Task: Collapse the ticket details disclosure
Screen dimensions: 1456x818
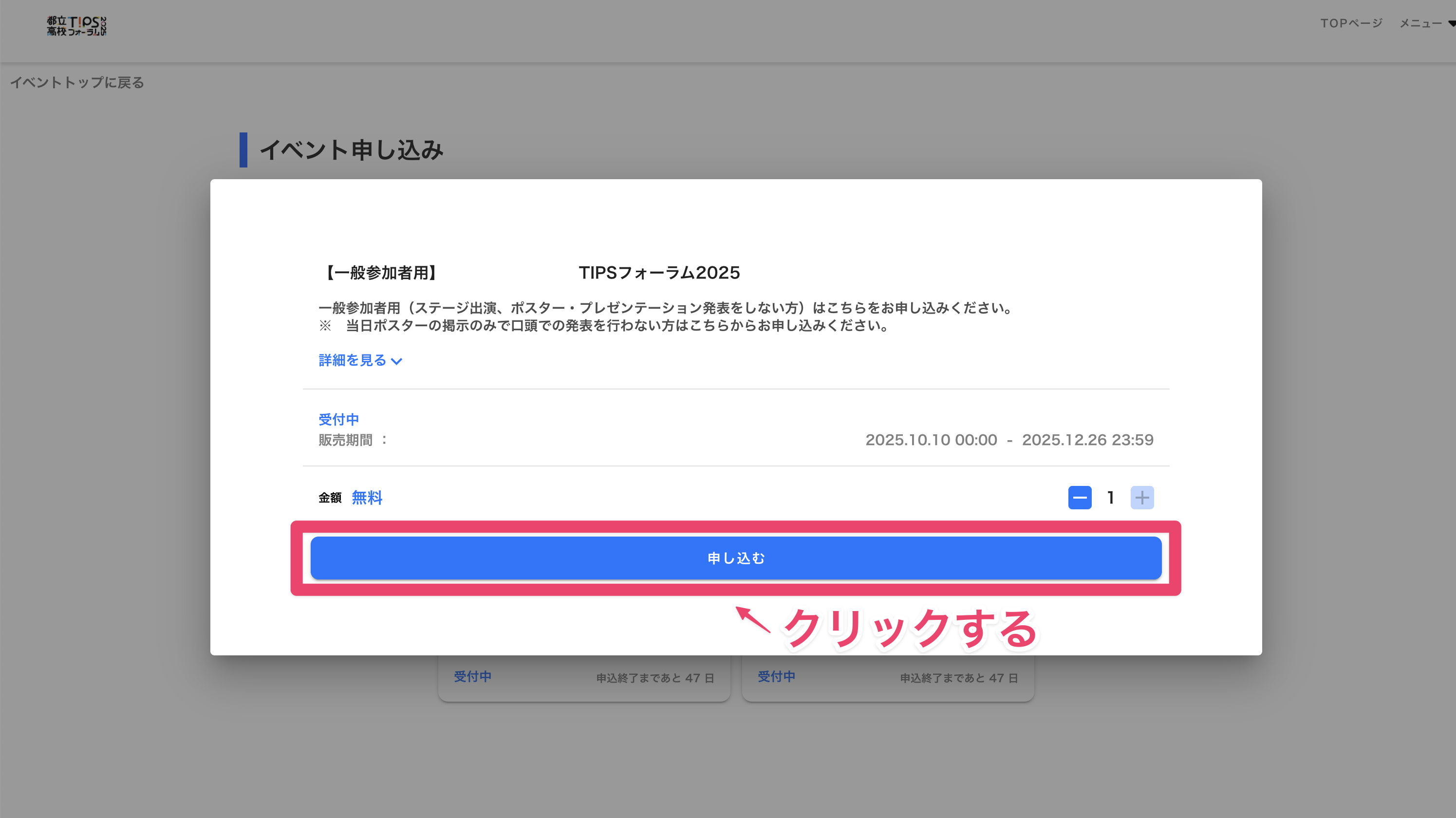Action: click(360, 360)
